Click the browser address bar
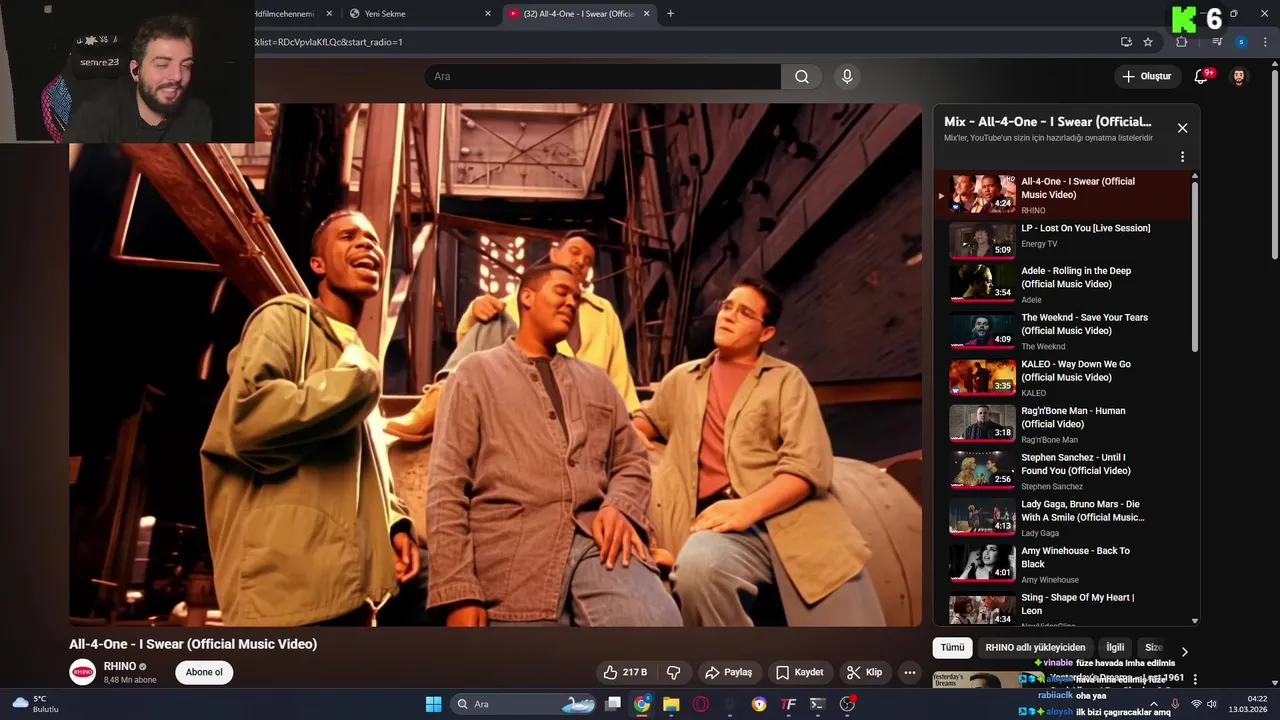Screen dimensions: 1280x720 coord(680,42)
